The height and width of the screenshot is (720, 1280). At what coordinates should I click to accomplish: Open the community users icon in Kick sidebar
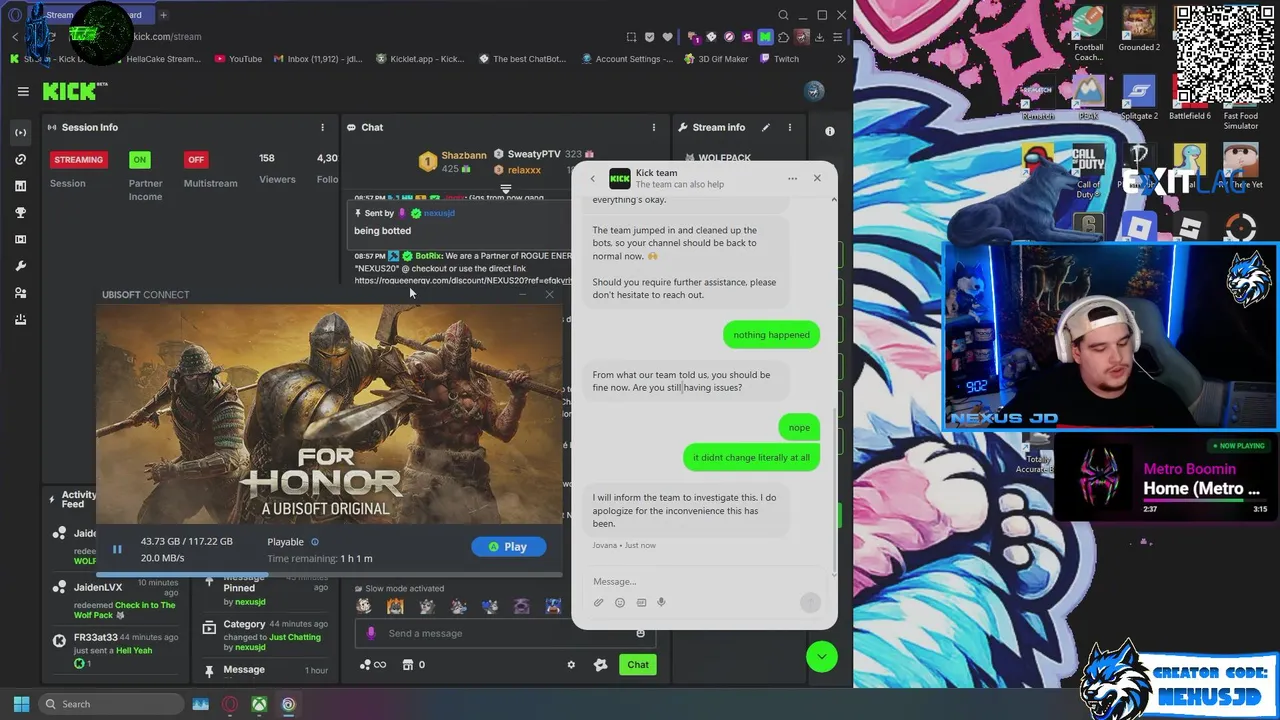pos(21,293)
